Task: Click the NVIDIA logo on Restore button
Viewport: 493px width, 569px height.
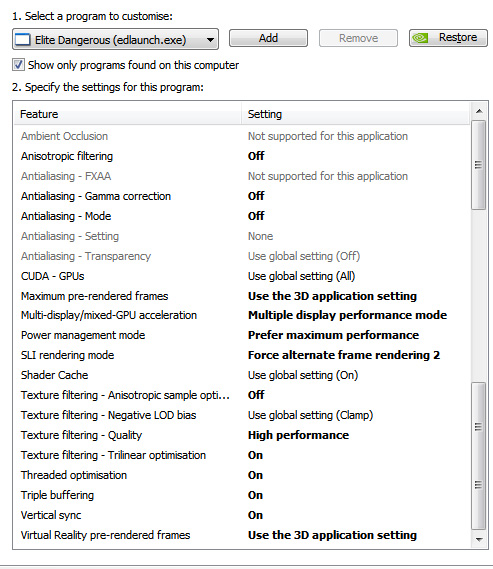Action: (x=421, y=38)
